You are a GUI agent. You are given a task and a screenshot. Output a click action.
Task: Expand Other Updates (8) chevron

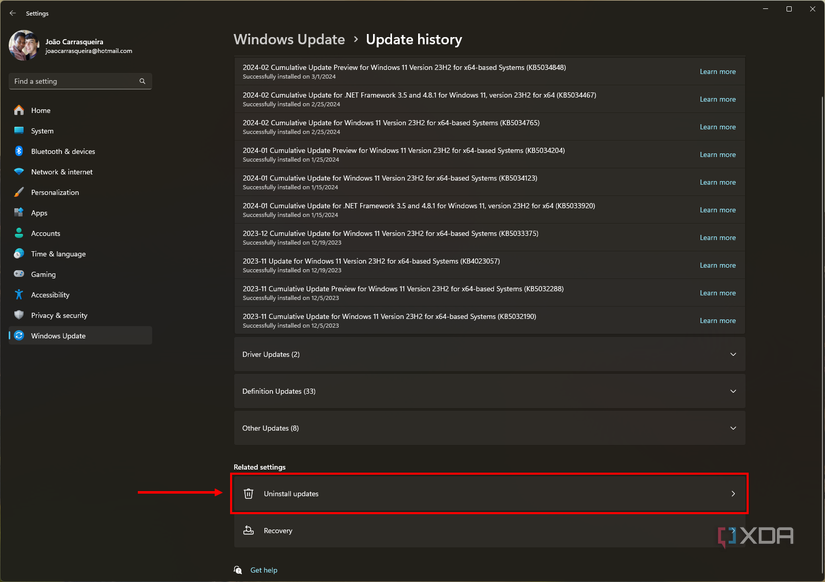pyautogui.click(x=732, y=428)
